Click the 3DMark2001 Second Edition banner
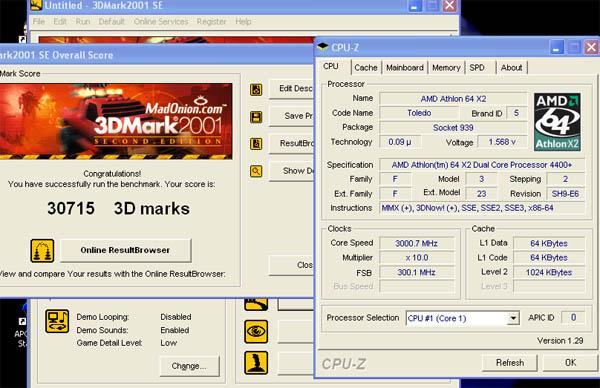The height and width of the screenshot is (388, 600). [116, 121]
